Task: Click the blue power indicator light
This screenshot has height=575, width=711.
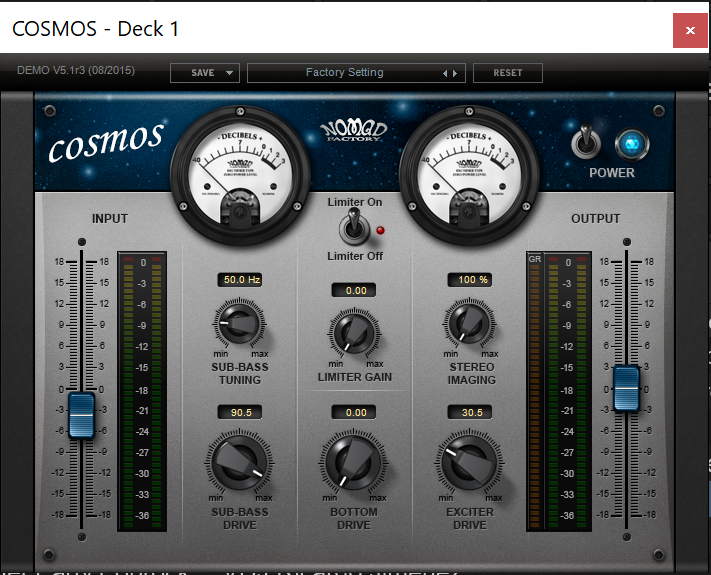Action: click(632, 145)
